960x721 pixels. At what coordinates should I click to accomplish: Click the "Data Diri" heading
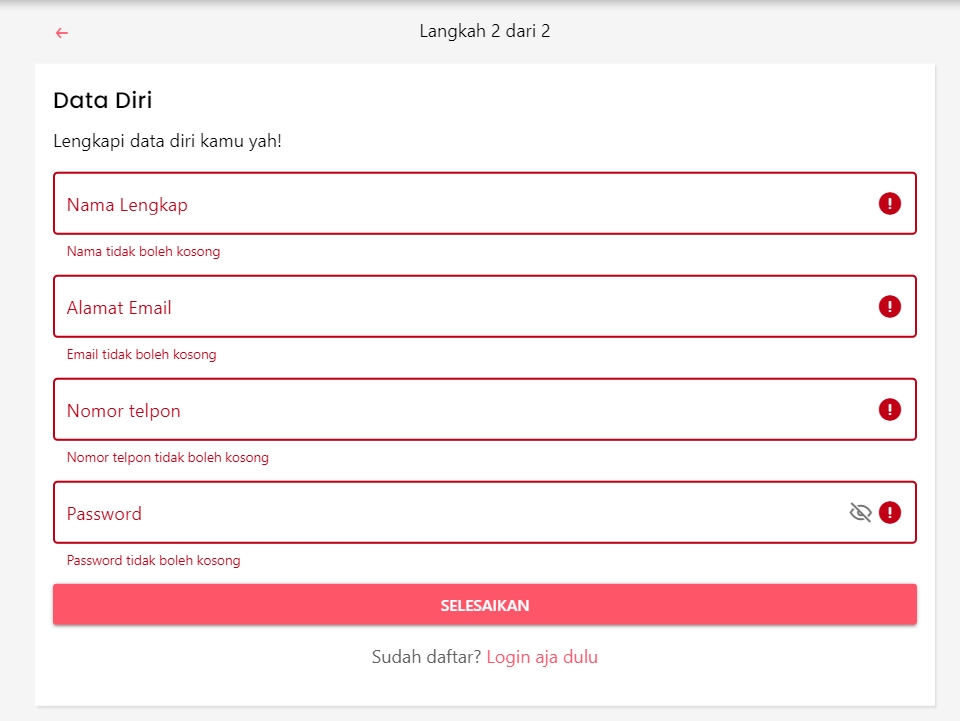[102, 100]
